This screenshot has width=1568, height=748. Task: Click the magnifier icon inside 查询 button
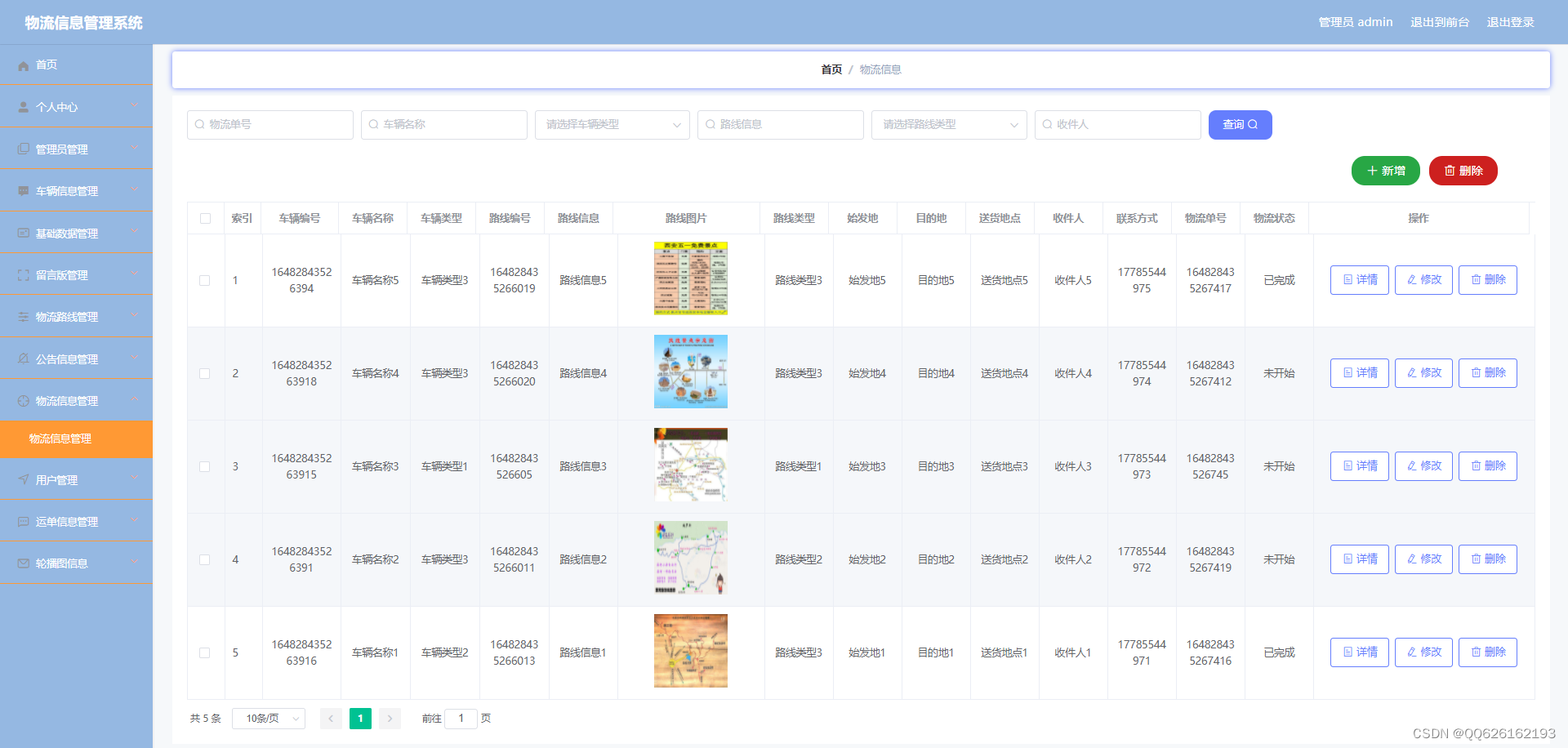point(1253,124)
